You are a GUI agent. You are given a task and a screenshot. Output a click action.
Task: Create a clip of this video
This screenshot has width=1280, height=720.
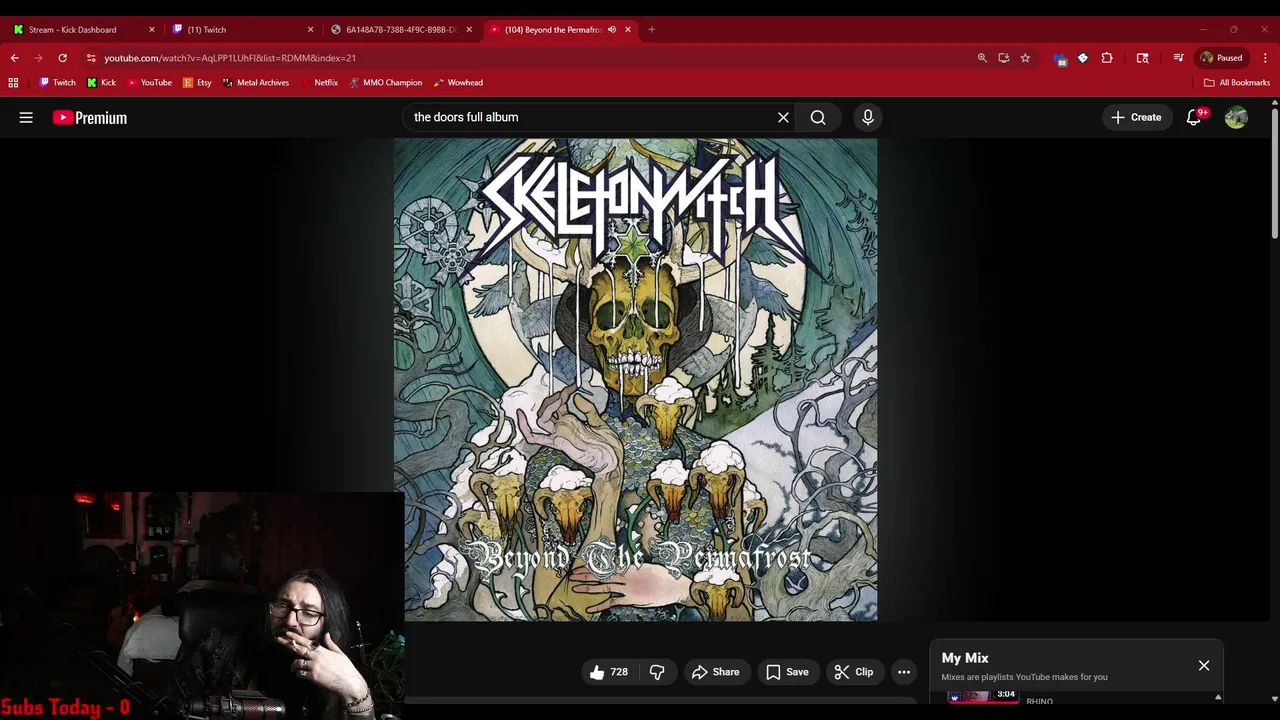(854, 672)
